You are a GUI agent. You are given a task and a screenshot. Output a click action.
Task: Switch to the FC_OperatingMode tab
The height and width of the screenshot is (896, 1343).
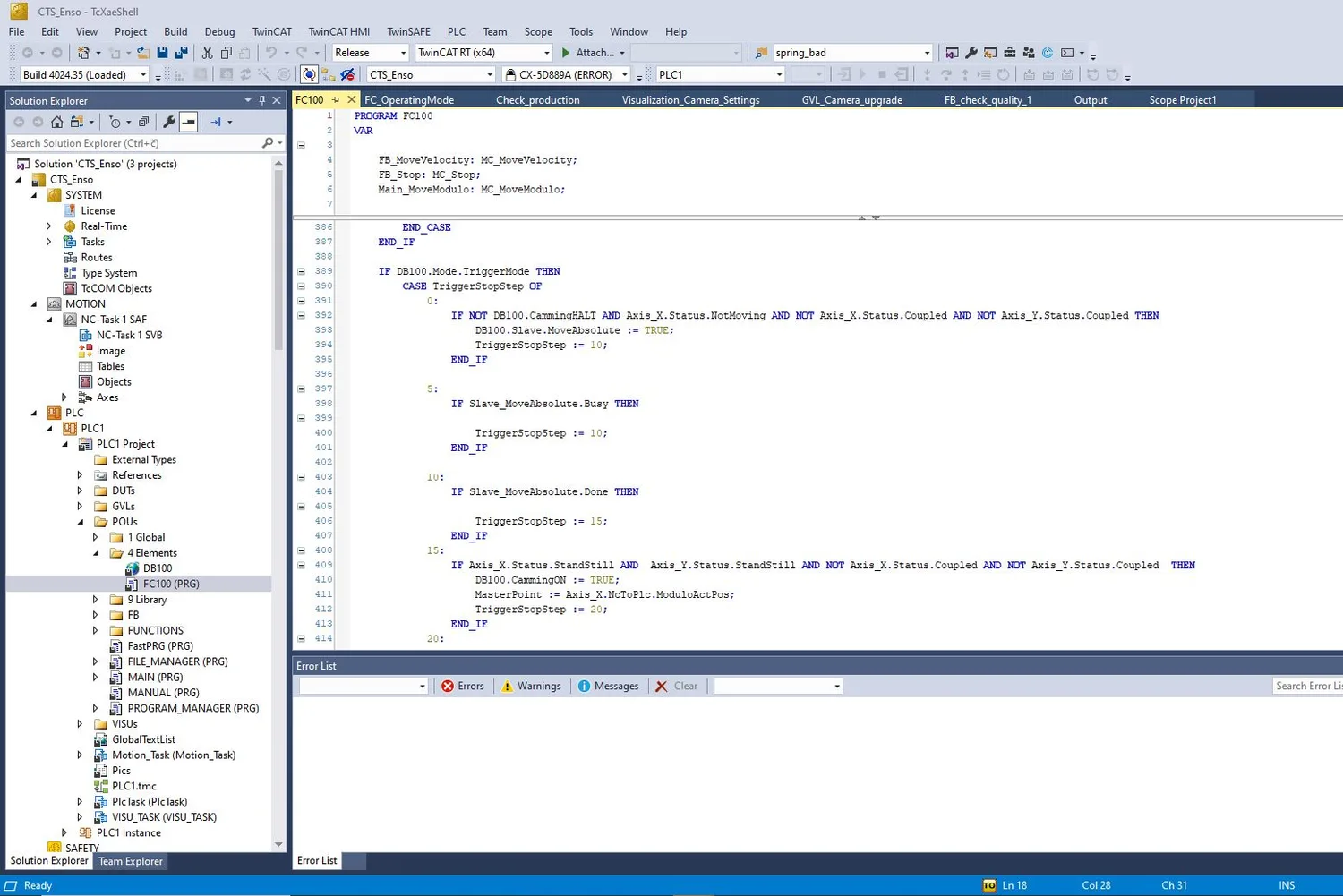point(409,100)
